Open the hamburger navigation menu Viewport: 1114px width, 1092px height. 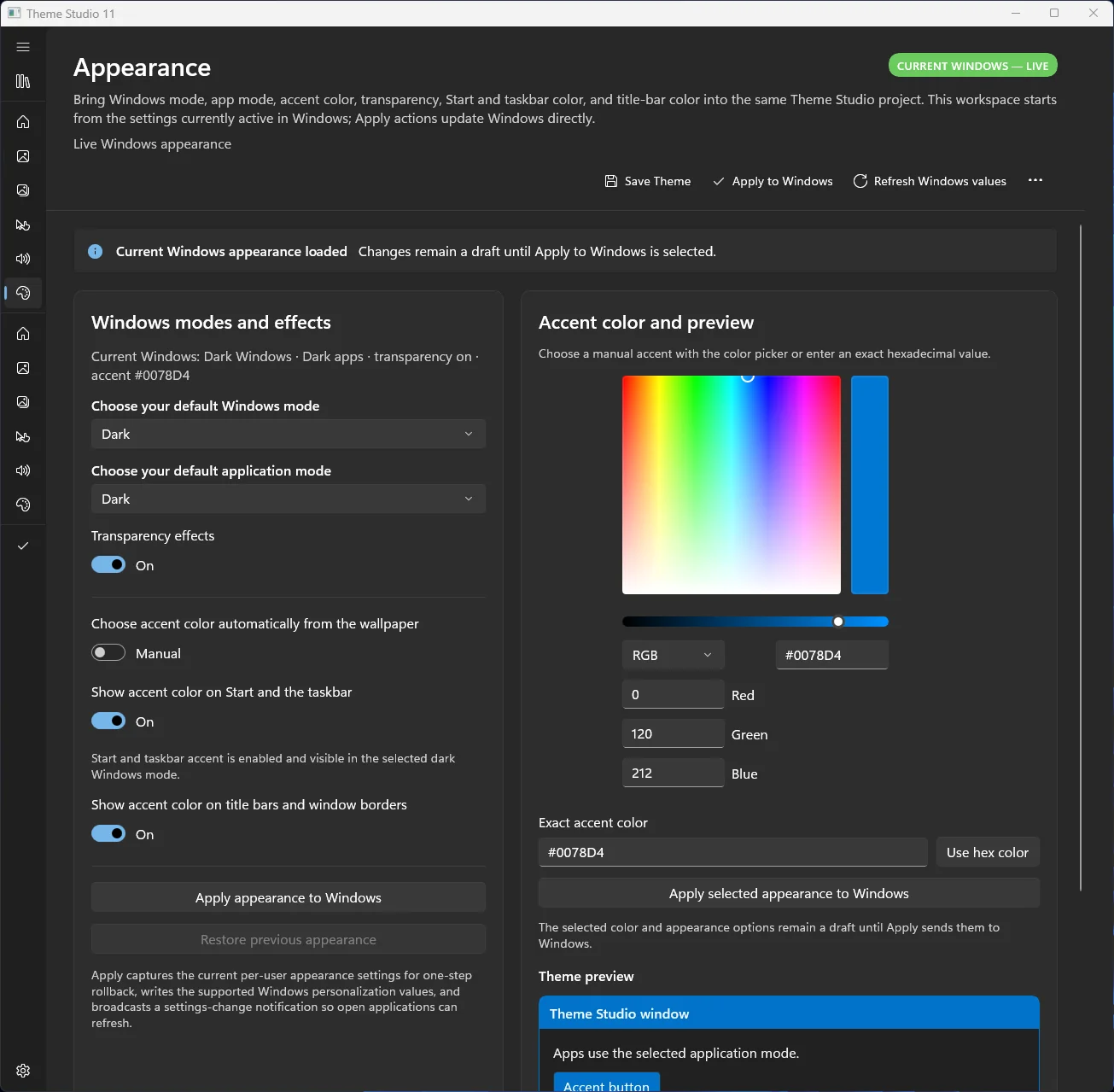click(23, 47)
